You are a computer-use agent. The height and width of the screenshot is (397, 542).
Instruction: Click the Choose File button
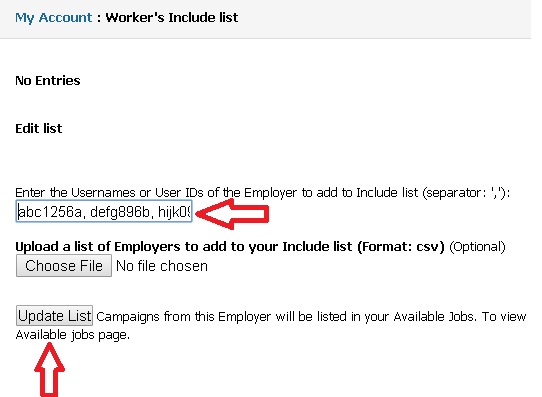point(64,266)
